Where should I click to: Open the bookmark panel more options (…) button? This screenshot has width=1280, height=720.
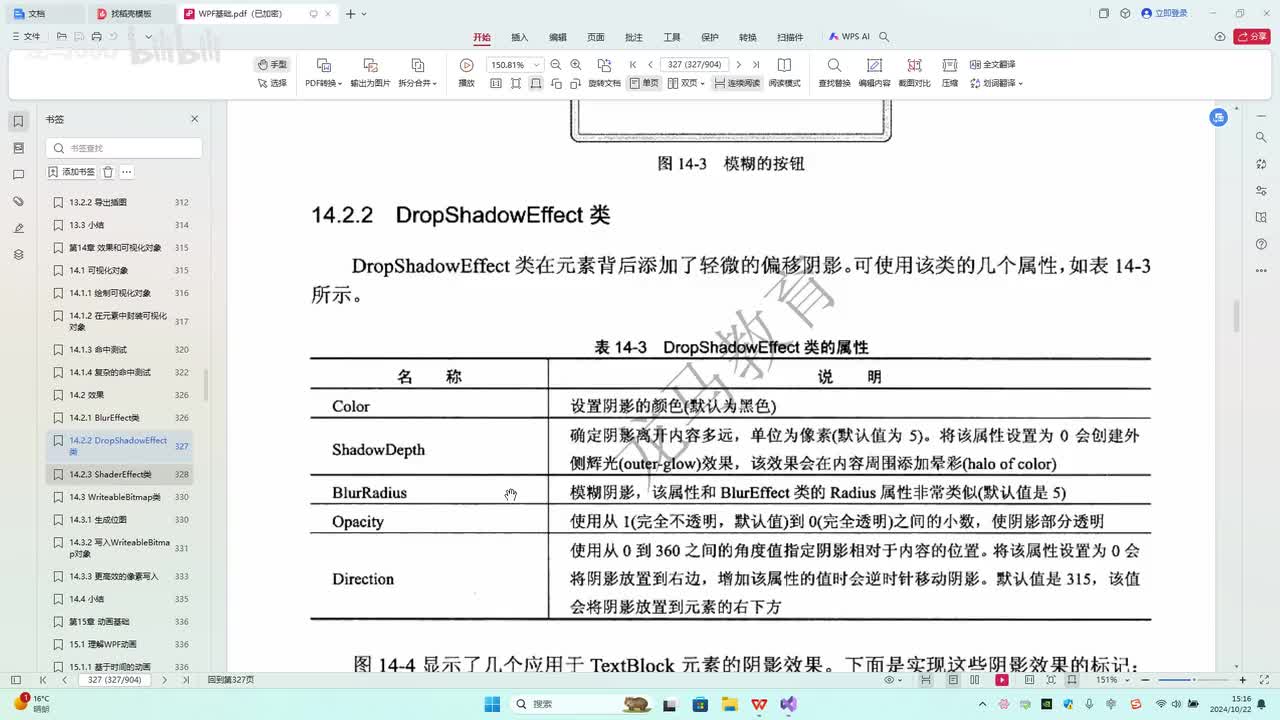126,172
